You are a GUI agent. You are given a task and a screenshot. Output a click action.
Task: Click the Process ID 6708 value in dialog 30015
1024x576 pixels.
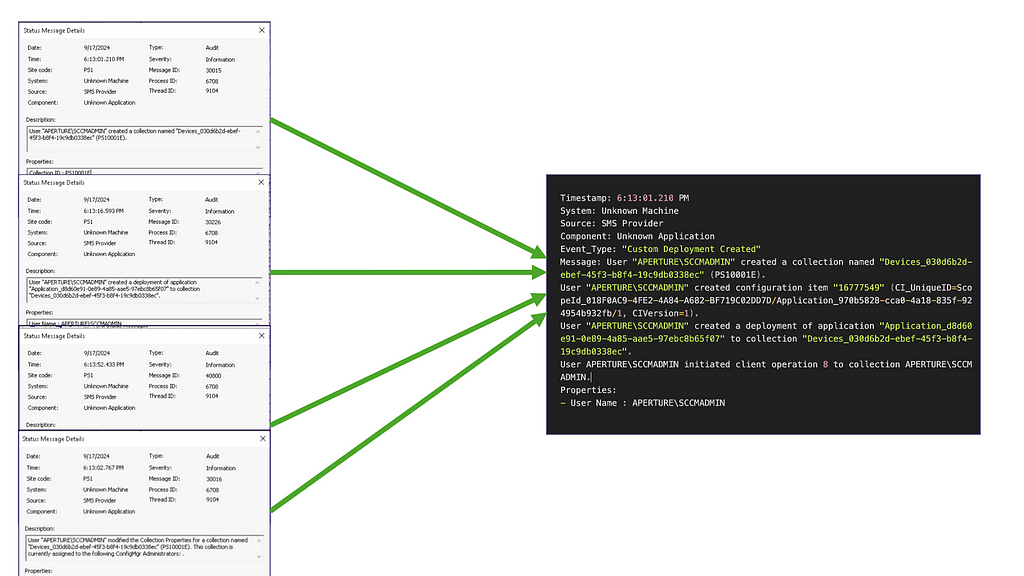pyautogui.click(x=212, y=82)
